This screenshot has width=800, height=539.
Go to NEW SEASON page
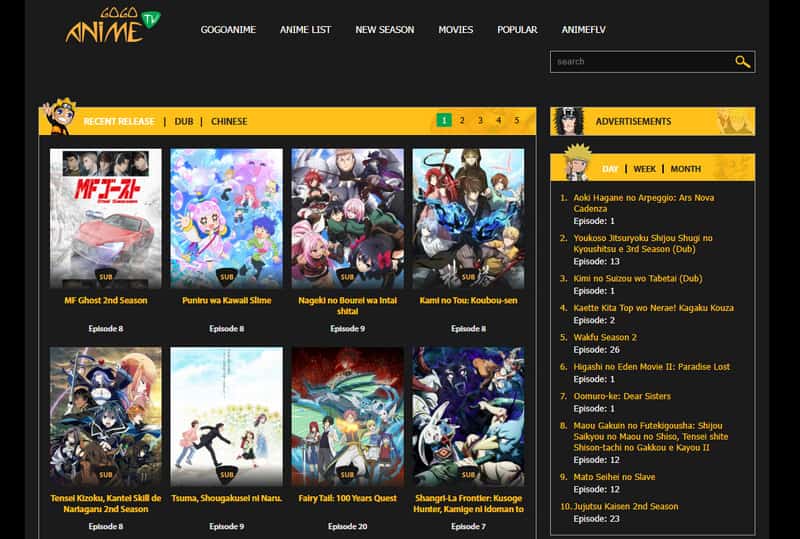coord(385,30)
